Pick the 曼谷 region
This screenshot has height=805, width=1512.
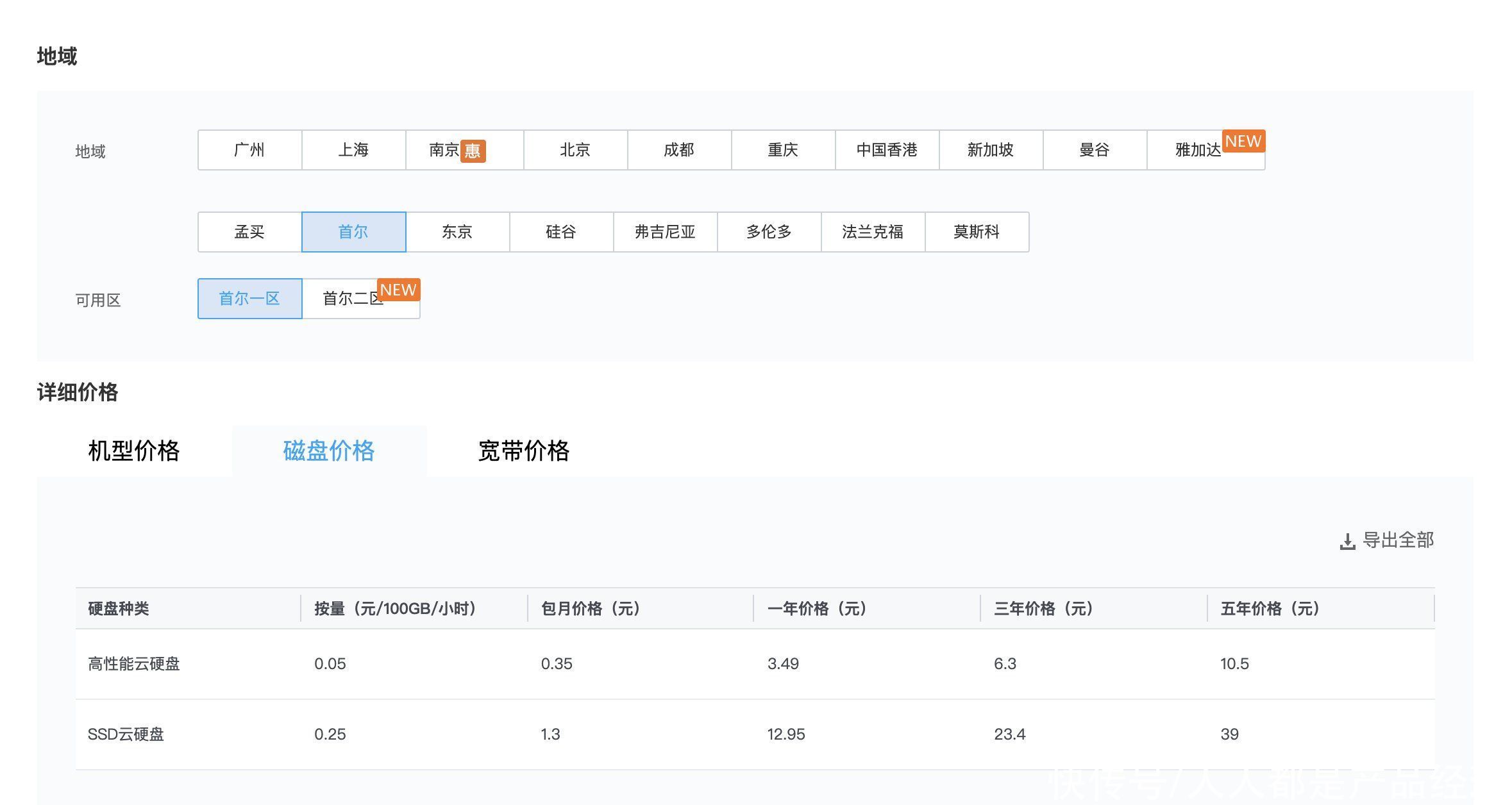[1095, 150]
